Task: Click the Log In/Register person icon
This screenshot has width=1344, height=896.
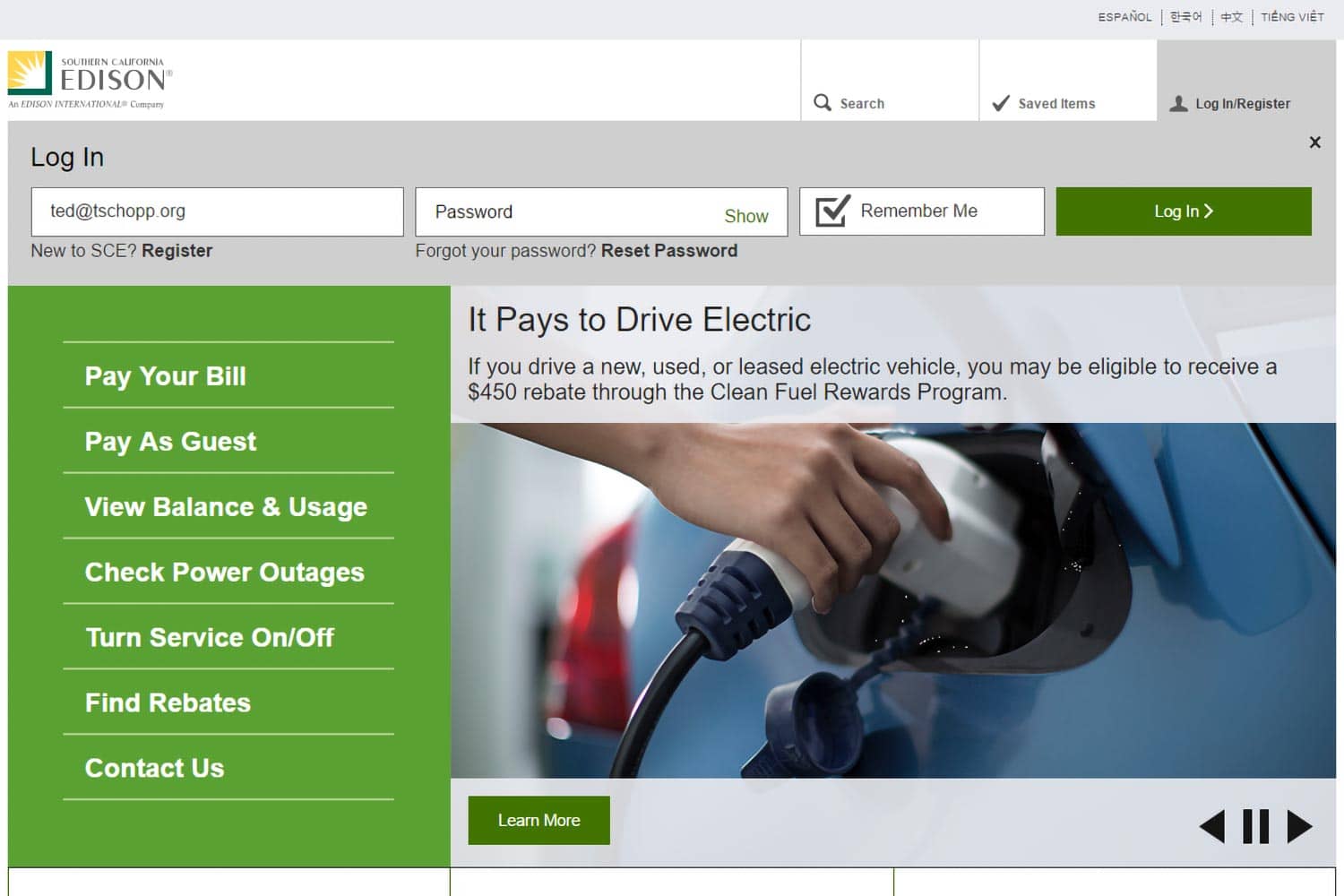Action: click(1179, 103)
